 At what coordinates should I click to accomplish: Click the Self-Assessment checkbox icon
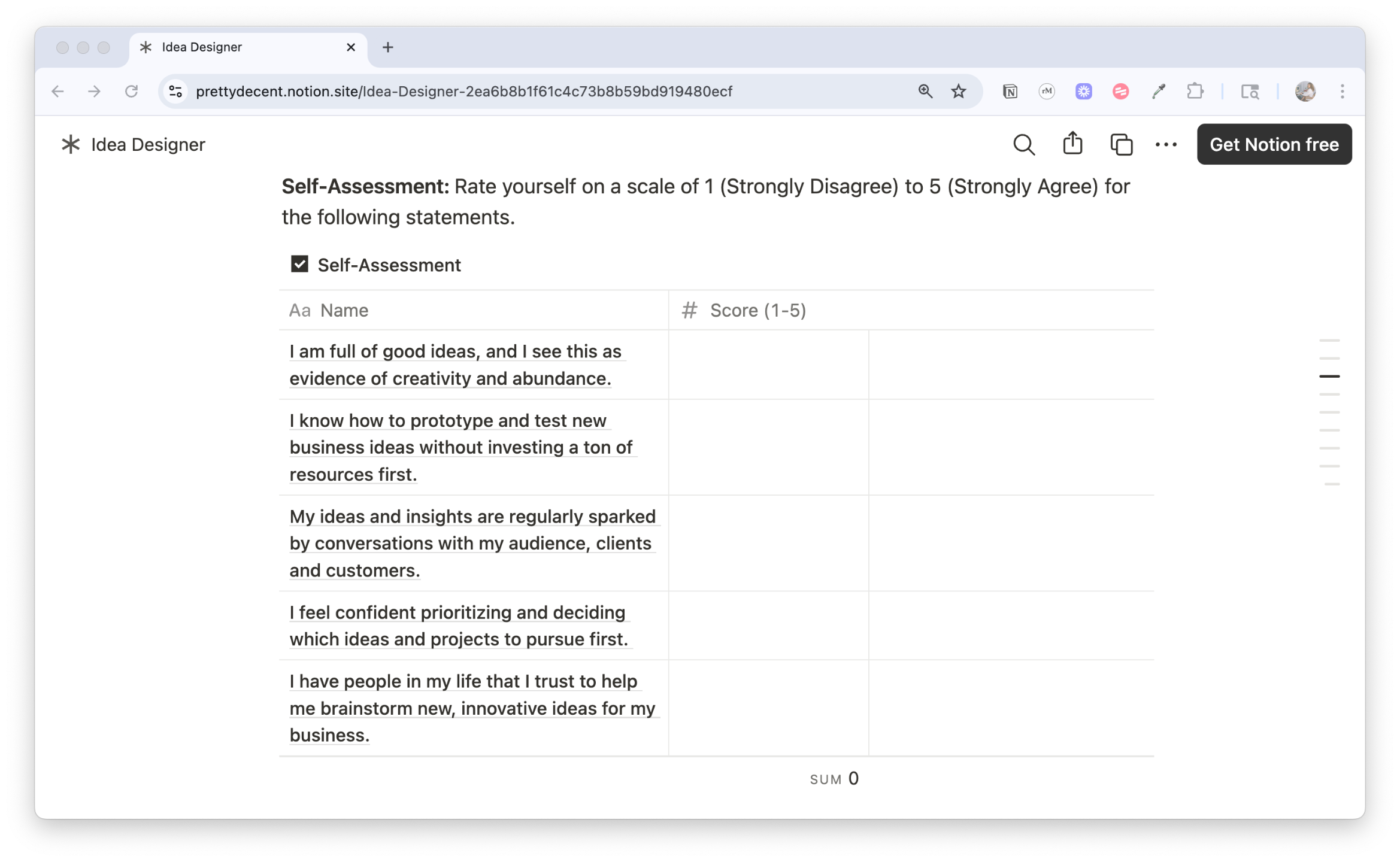click(x=299, y=264)
